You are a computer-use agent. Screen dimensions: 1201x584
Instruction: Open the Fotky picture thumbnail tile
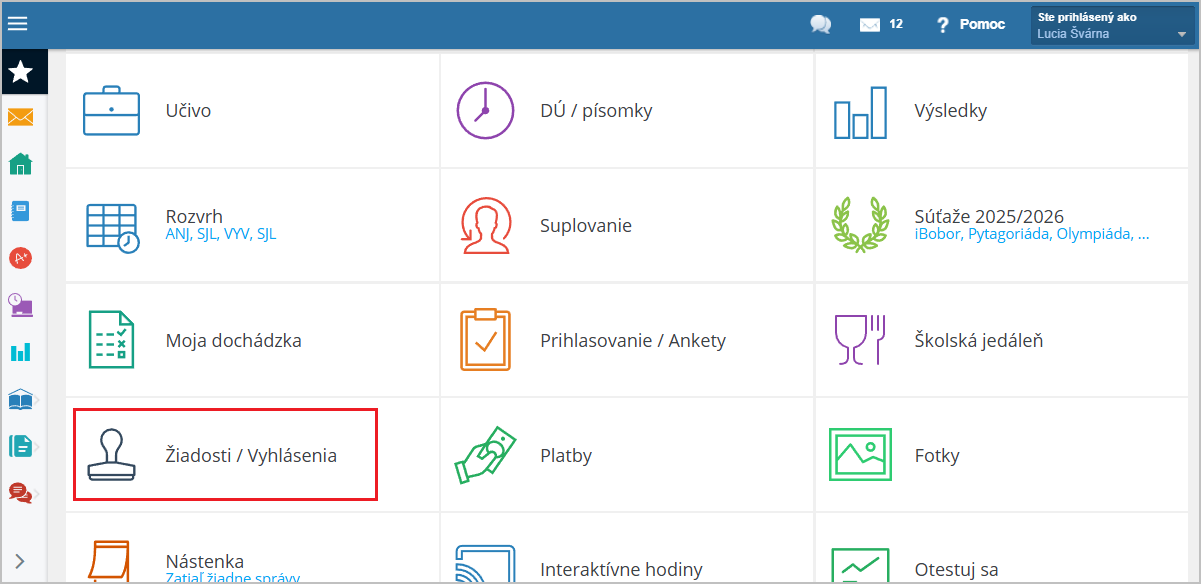click(860, 455)
